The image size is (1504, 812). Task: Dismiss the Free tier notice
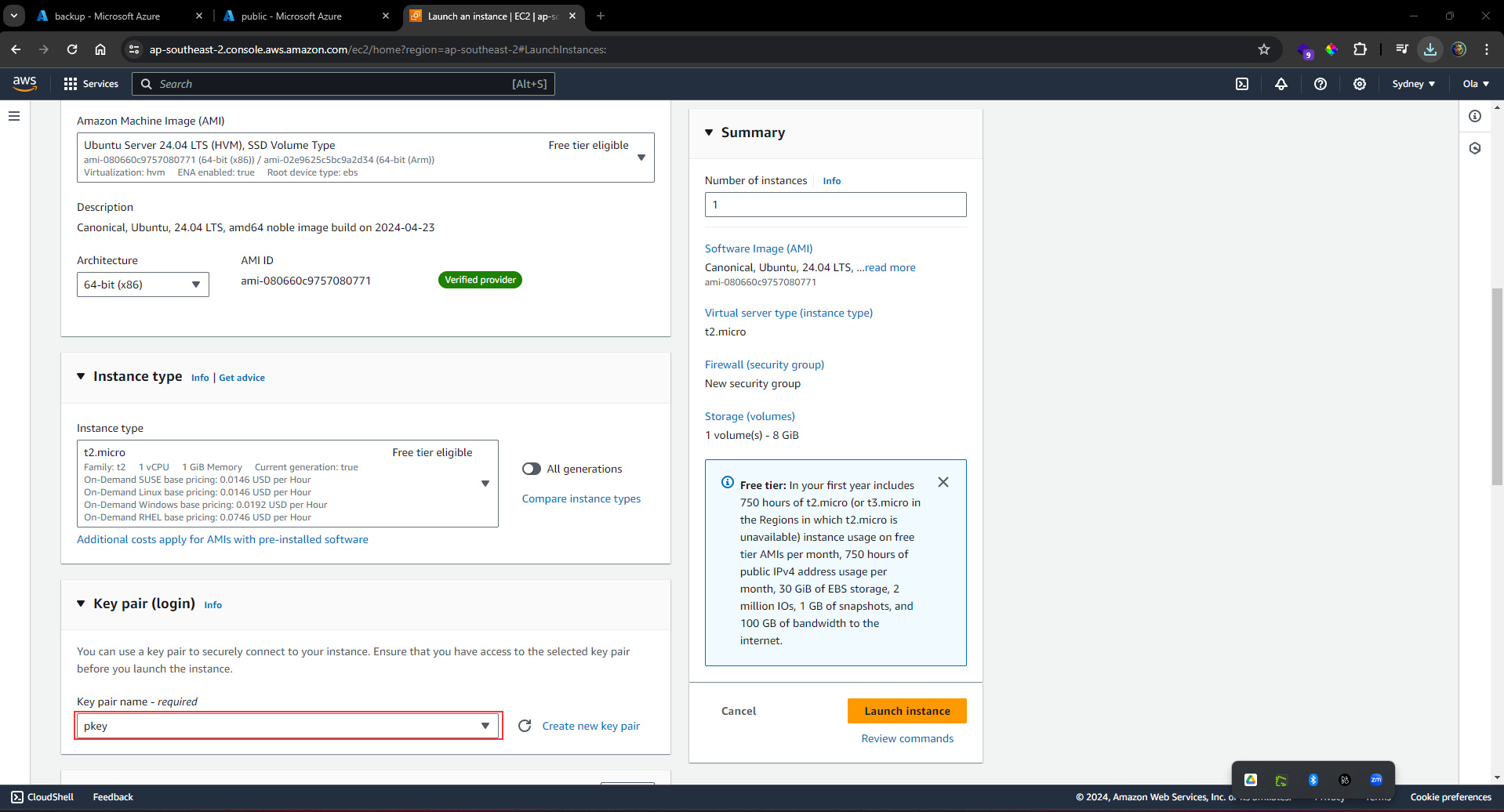[x=943, y=482]
